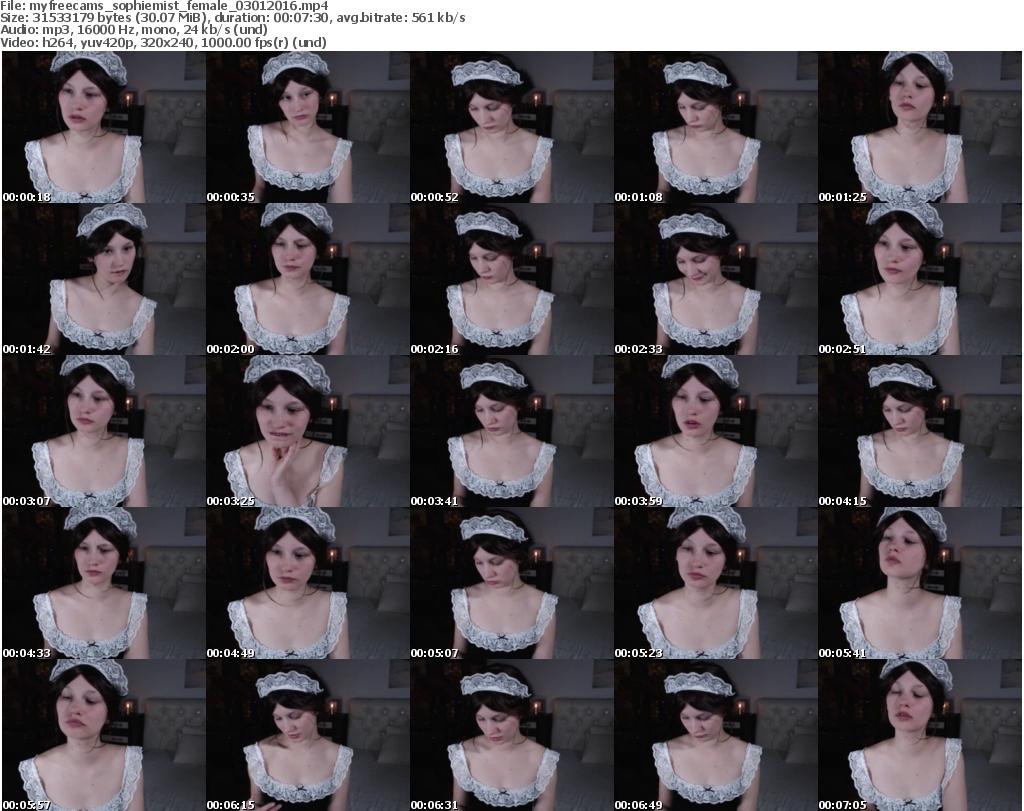Select the thumbnail stamped 00:04:15

coord(920,432)
